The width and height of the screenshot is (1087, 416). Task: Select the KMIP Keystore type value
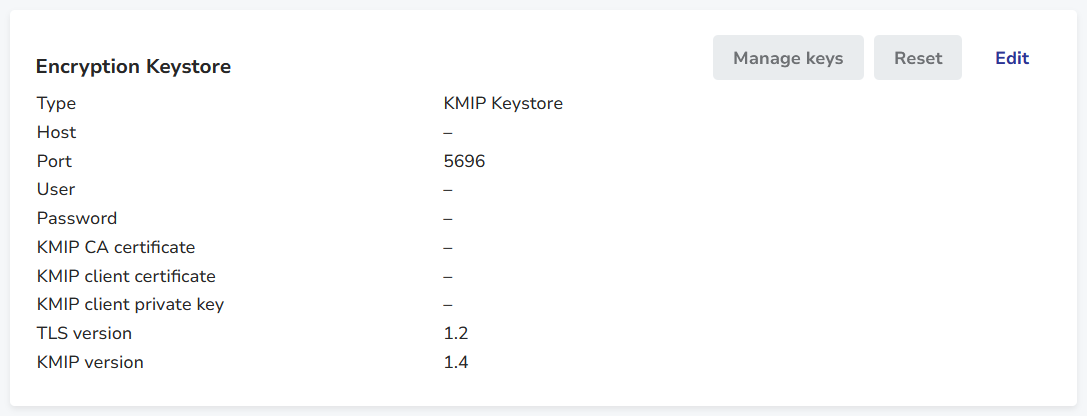click(503, 104)
